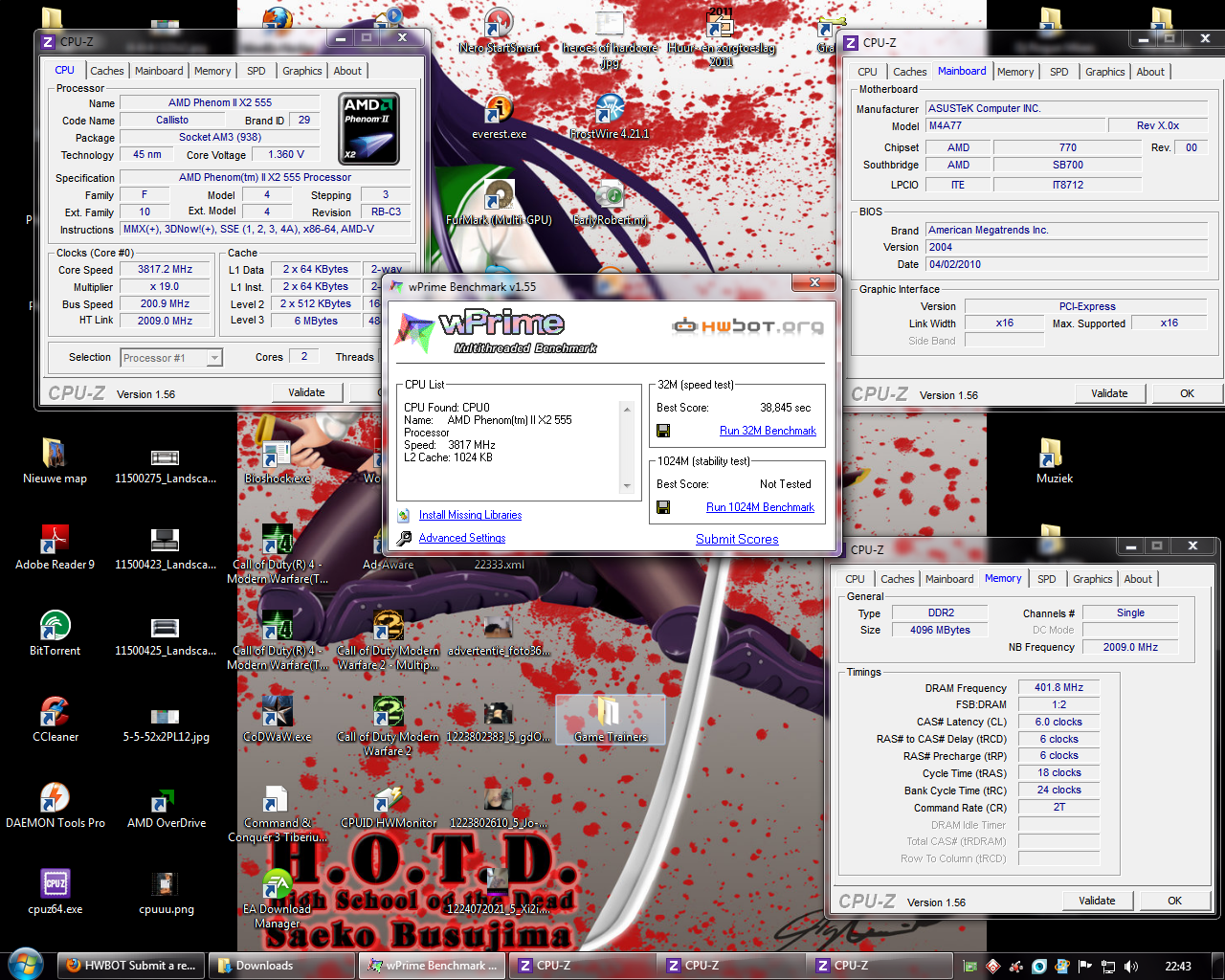1225x980 pixels.
Task: Click the Advanced Settings link
Action: (x=462, y=538)
